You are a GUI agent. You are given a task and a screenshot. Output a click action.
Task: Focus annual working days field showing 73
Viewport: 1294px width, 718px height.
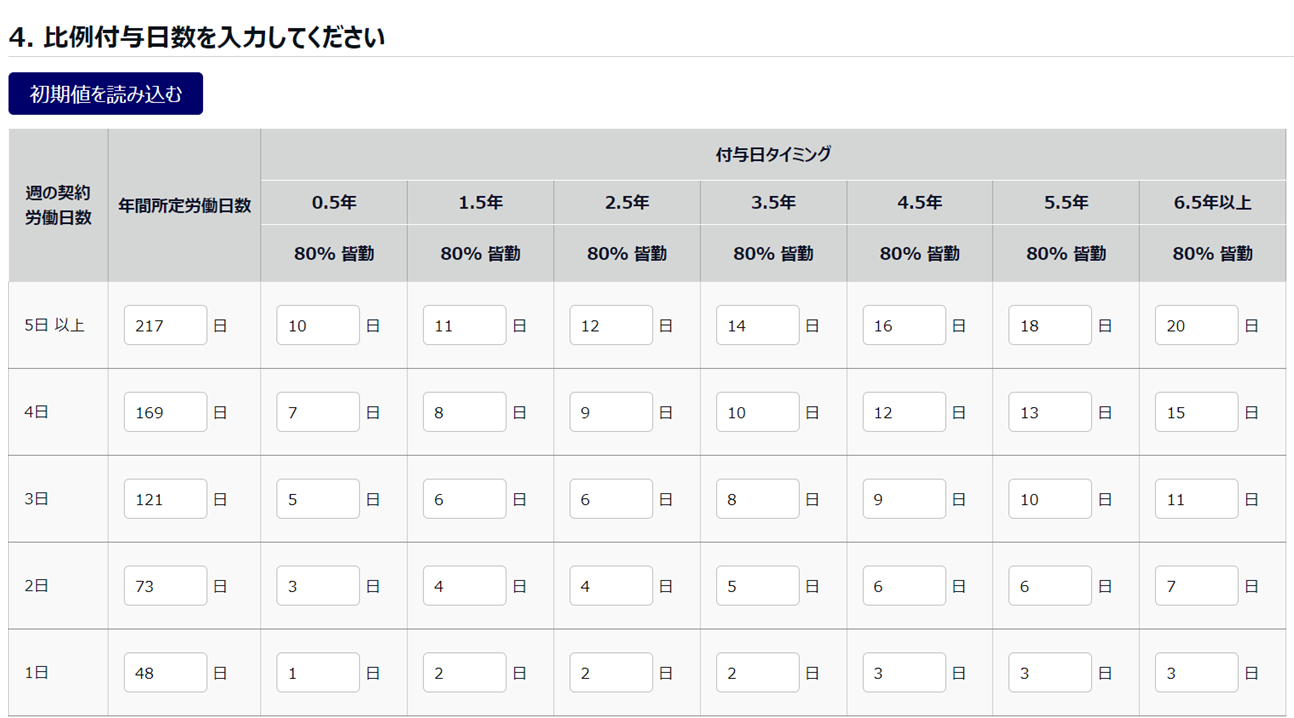tap(166, 586)
